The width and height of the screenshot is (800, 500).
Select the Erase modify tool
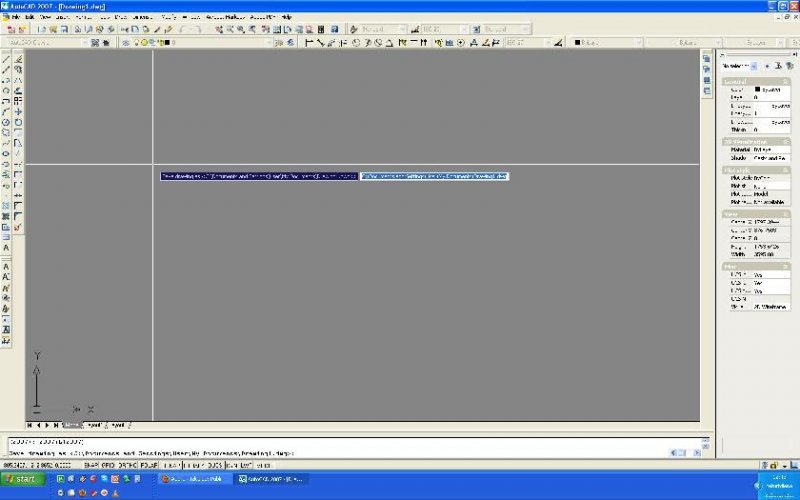click(18, 59)
